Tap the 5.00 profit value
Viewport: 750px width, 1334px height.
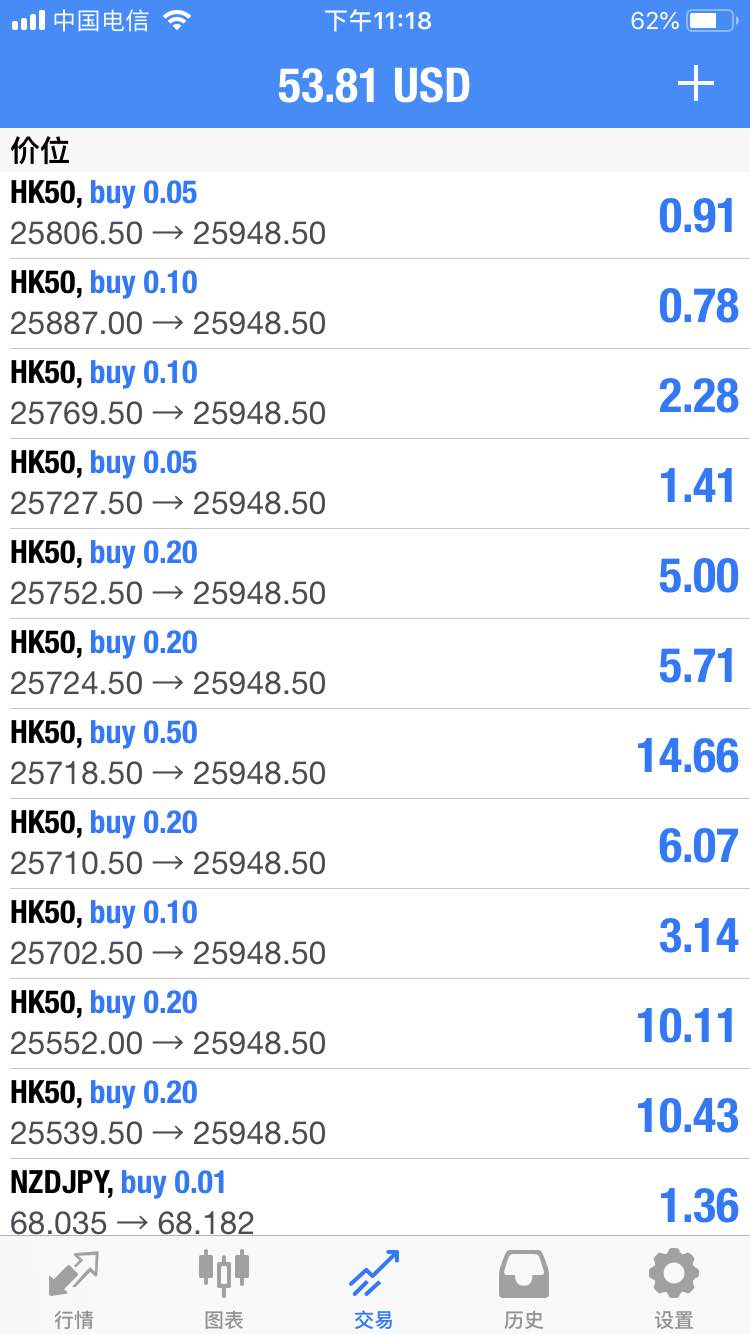click(x=698, y=576)
